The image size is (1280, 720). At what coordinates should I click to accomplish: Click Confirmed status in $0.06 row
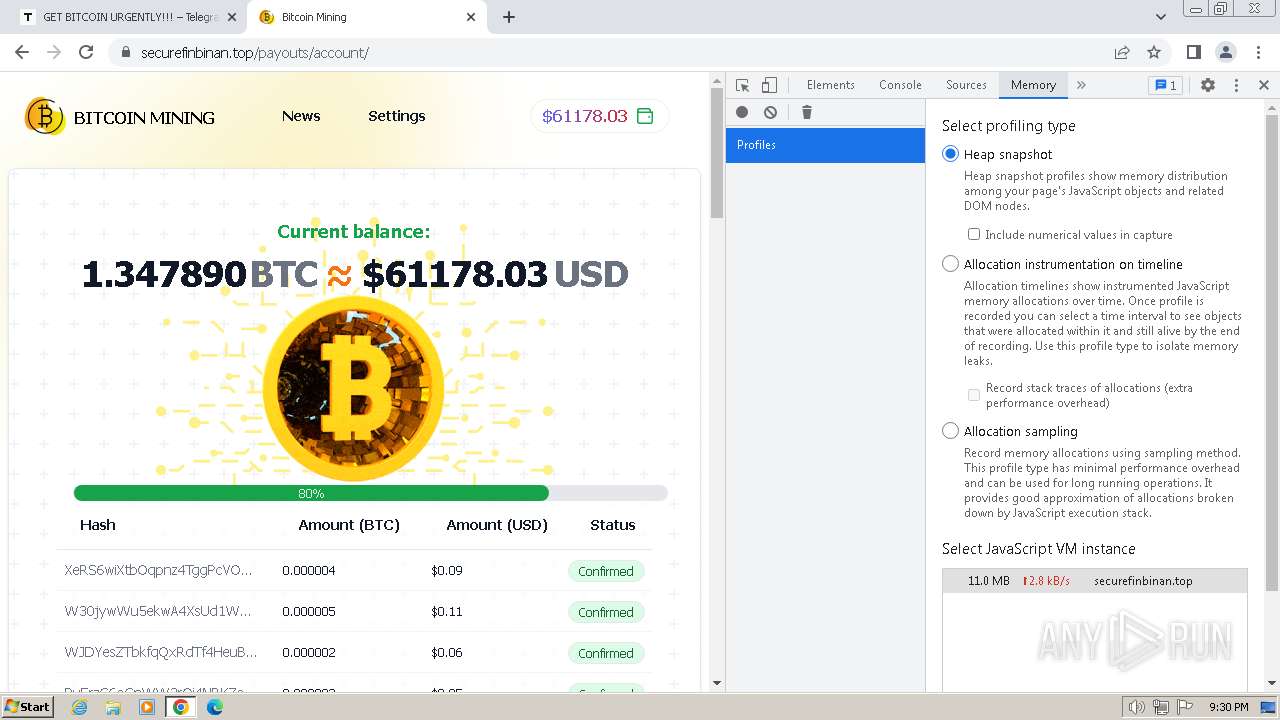[x=605, y=653]
